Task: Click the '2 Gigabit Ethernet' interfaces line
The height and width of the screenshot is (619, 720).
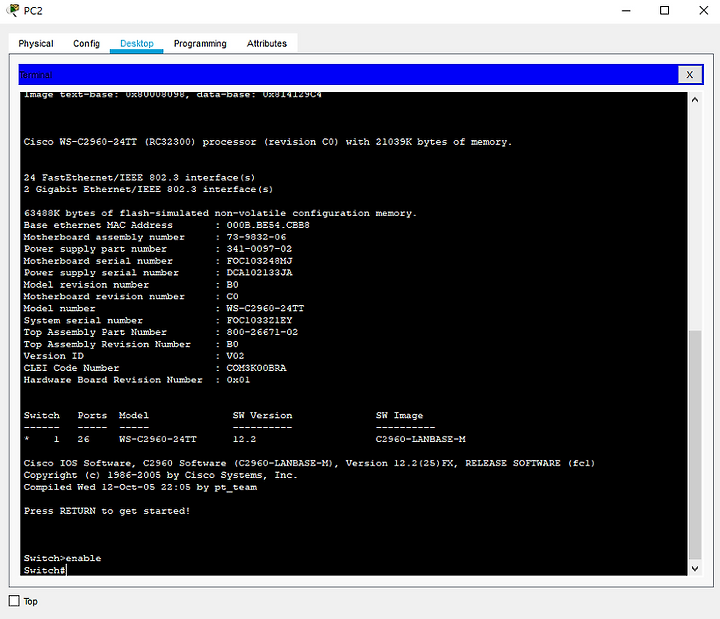Action: 148,189
